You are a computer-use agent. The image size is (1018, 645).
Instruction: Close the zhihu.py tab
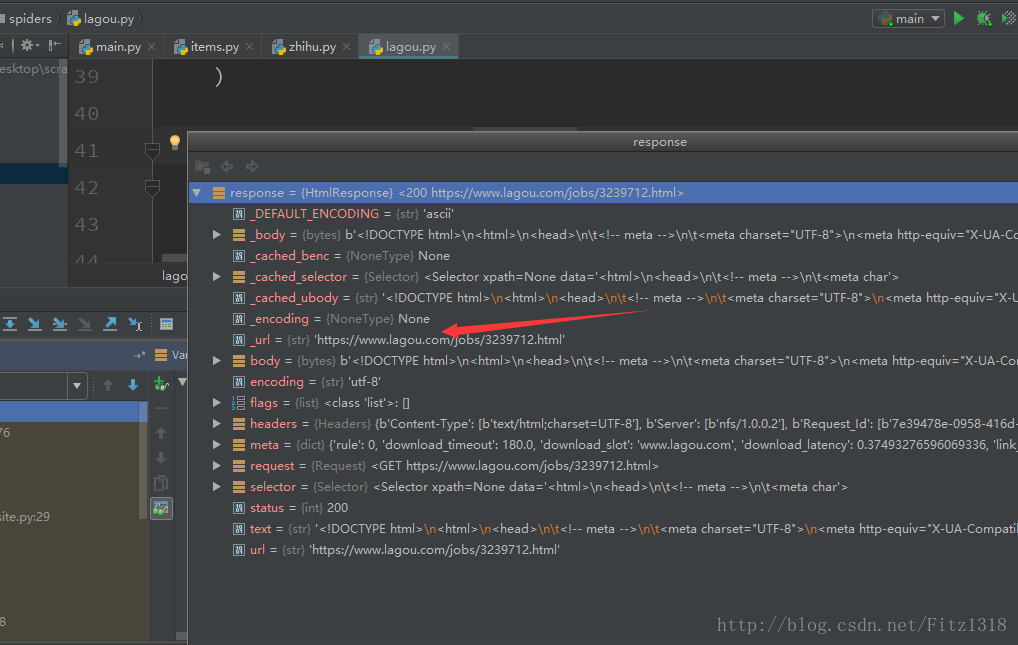pos(347,47)
